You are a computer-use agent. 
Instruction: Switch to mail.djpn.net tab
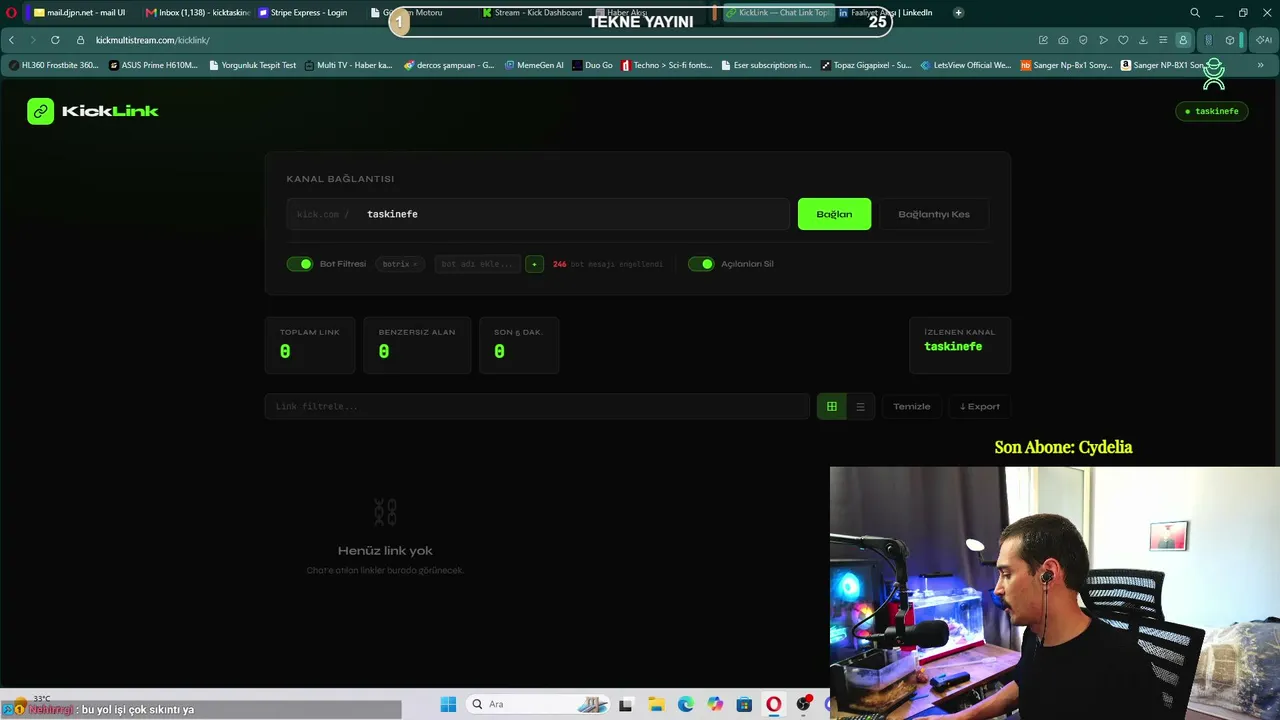79,13
